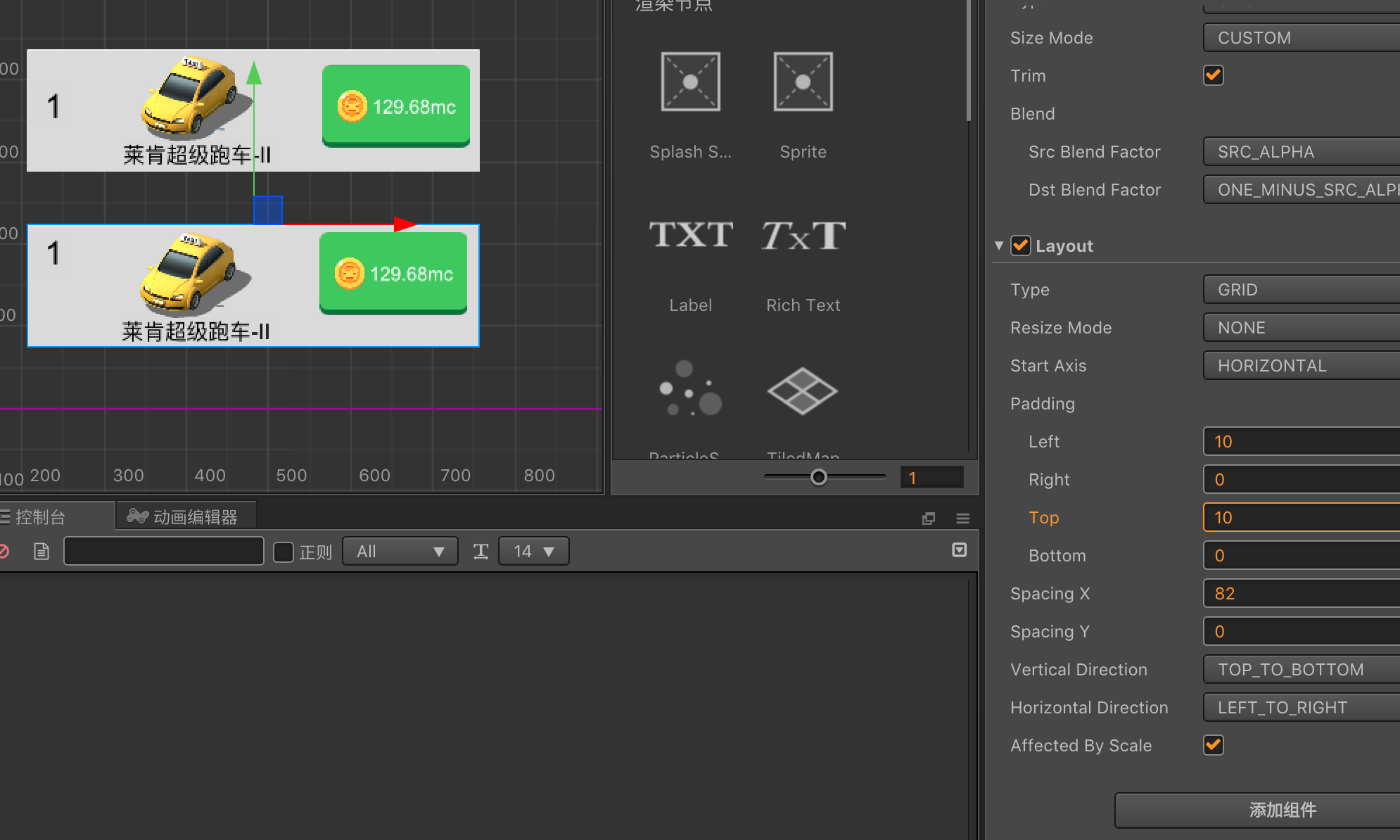Image resolution: width=1400 pixels, height=840 pixels.
Task: Switch to the 控制台 tab
Action: (39, 517)
